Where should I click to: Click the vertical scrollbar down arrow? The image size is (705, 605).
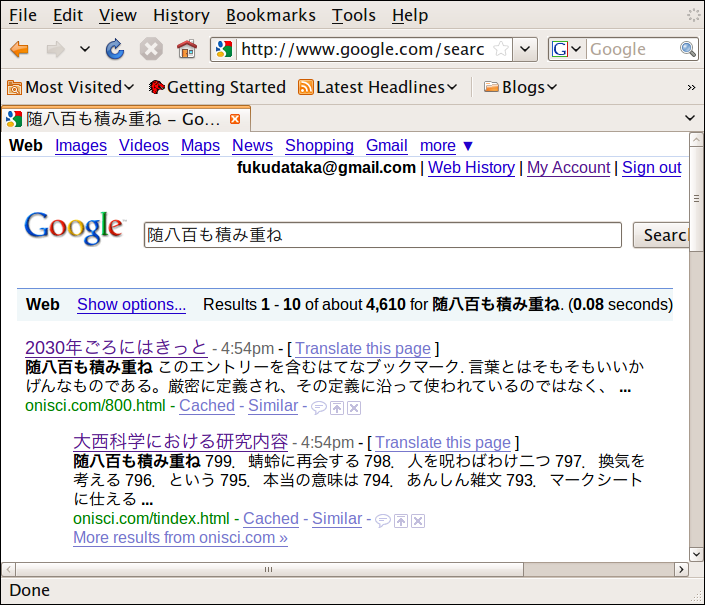coord(696,554)
